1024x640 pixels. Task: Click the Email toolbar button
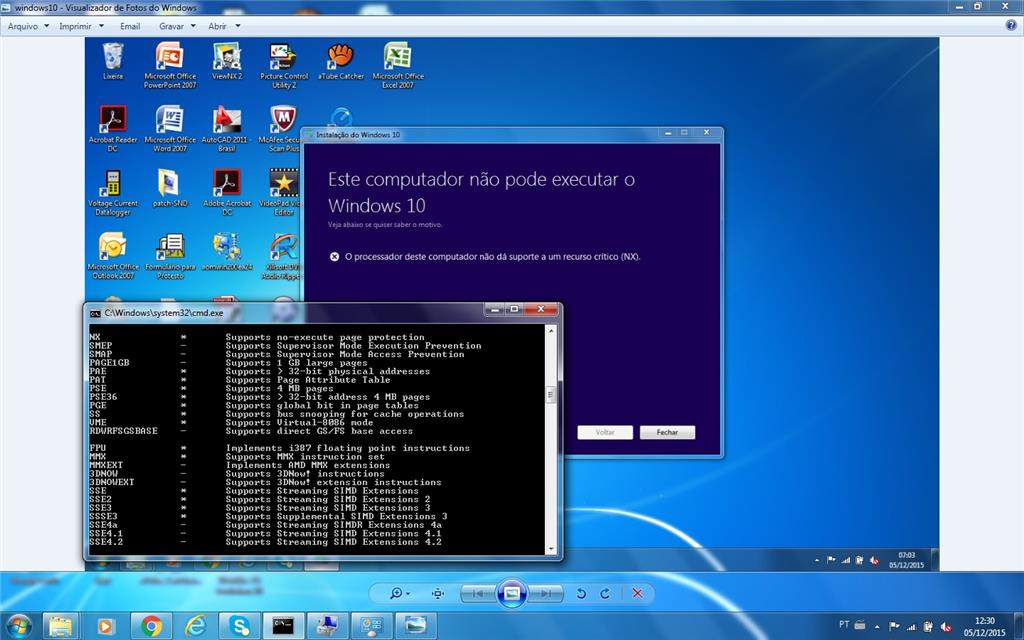pyautogui.click(x=130, y=26)
